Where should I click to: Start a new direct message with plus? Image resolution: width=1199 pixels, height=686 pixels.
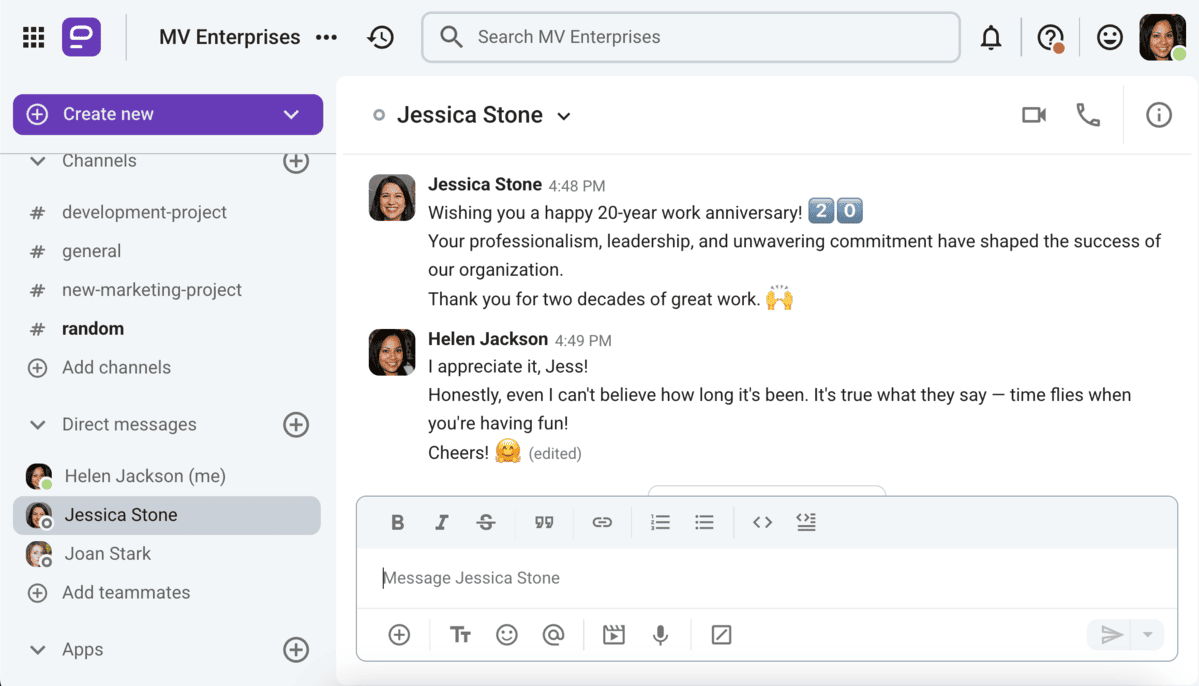pyautogui.click(x=296, y=424)
